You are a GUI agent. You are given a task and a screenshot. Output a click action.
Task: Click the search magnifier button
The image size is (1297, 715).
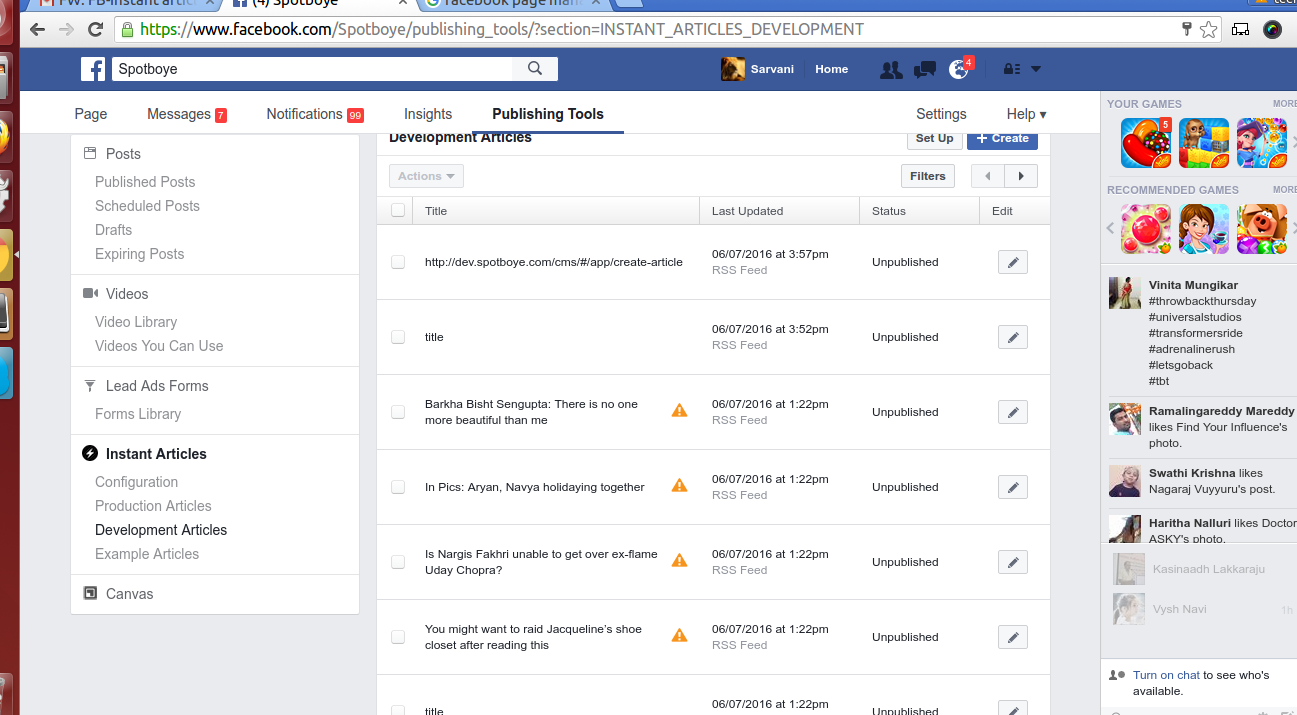coord(535,69)
